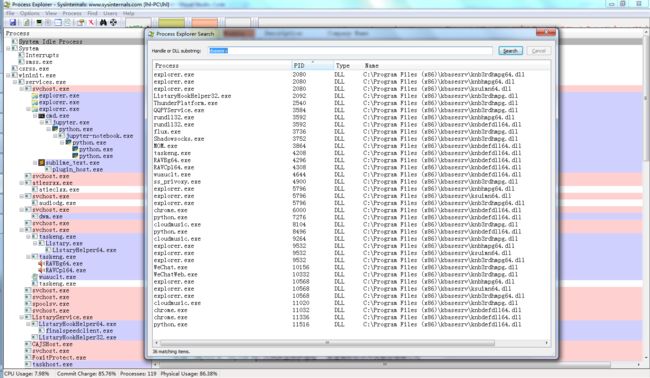Click the Properties toolbar icon

tap(81, 22)
